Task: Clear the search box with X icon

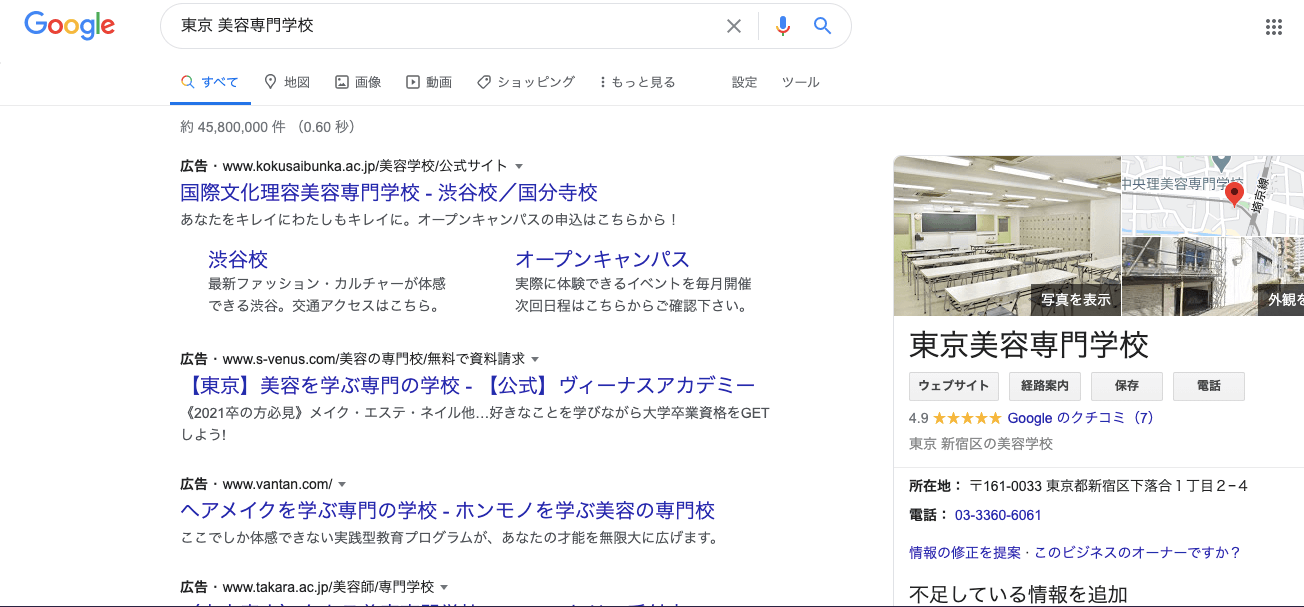Action: click(x=734, y=26)
